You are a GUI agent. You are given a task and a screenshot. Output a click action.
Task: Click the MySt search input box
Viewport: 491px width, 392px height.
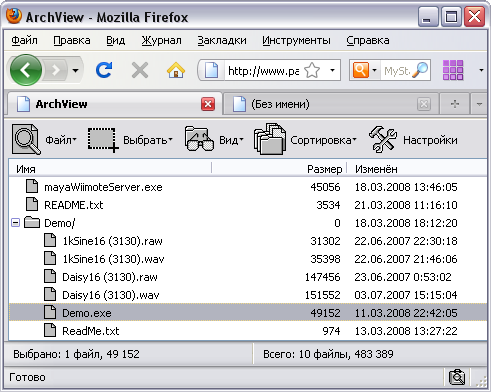pos(396,71)
